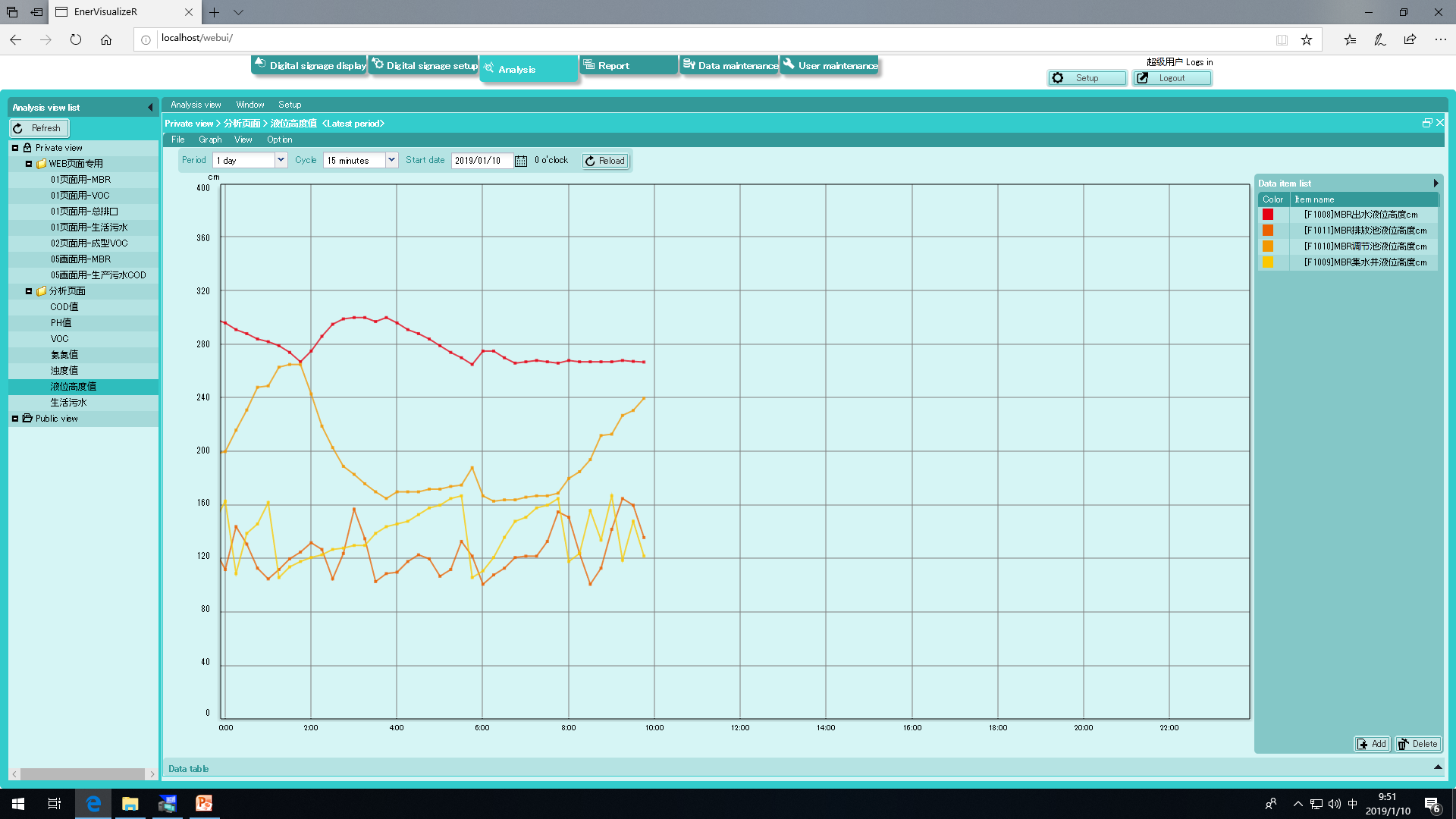Click red swatch for F1008 MBR item
This screenshot has height=819, width=1456.
point(1268,215)
